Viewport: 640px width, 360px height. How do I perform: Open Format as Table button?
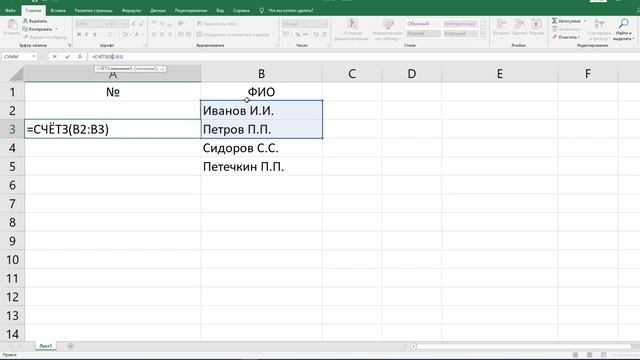pos(388,29)
